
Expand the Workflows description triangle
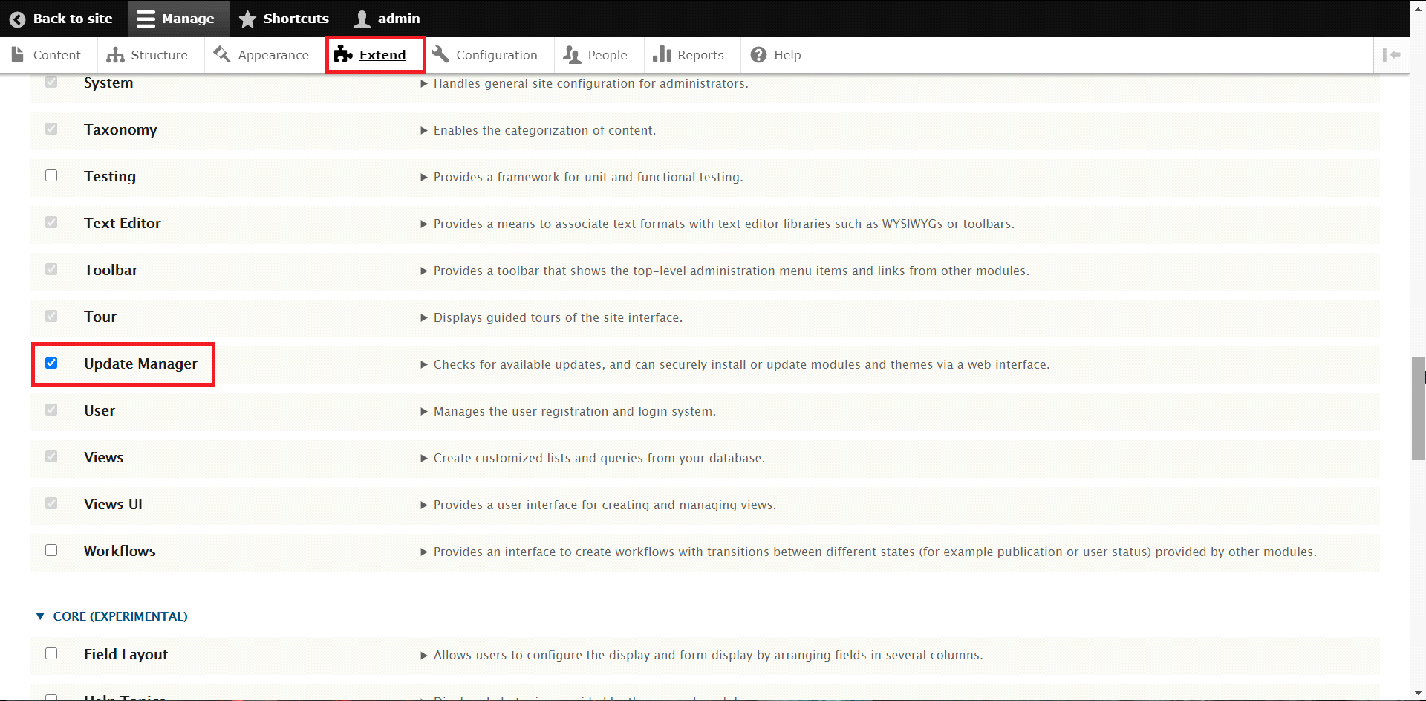click(x=424, y=552)
